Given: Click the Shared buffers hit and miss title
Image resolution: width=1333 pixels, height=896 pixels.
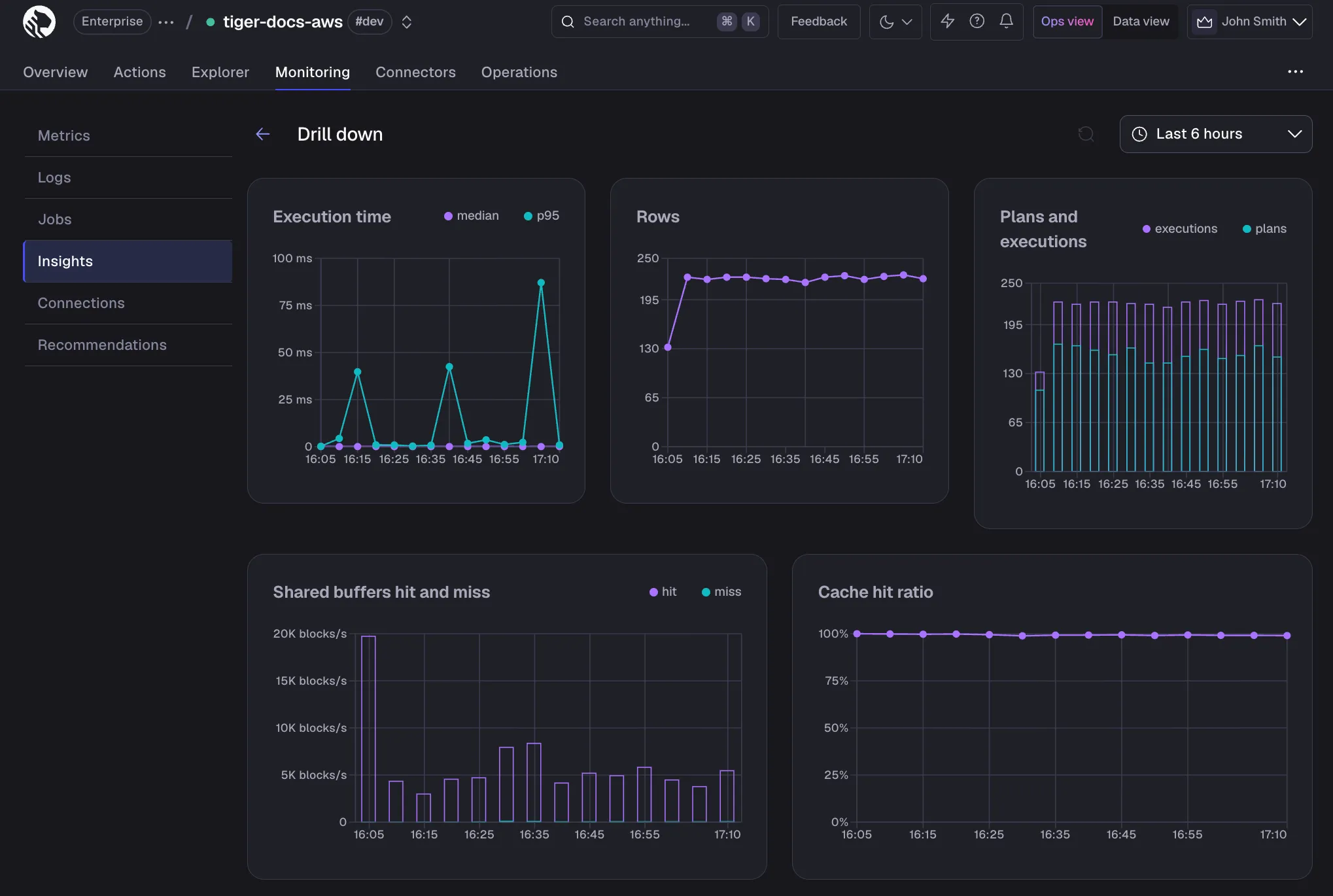Looking at the screenshot, I should (381, 592).
